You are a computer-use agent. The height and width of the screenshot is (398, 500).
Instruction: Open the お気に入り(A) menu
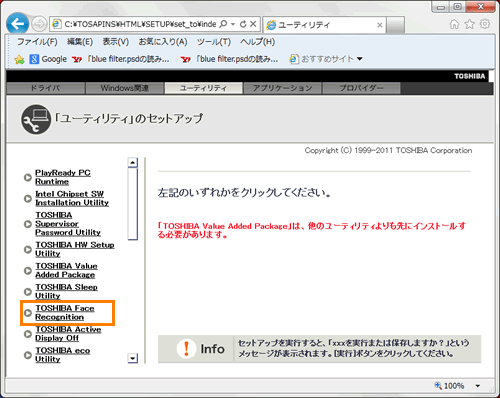click(163, 42)
